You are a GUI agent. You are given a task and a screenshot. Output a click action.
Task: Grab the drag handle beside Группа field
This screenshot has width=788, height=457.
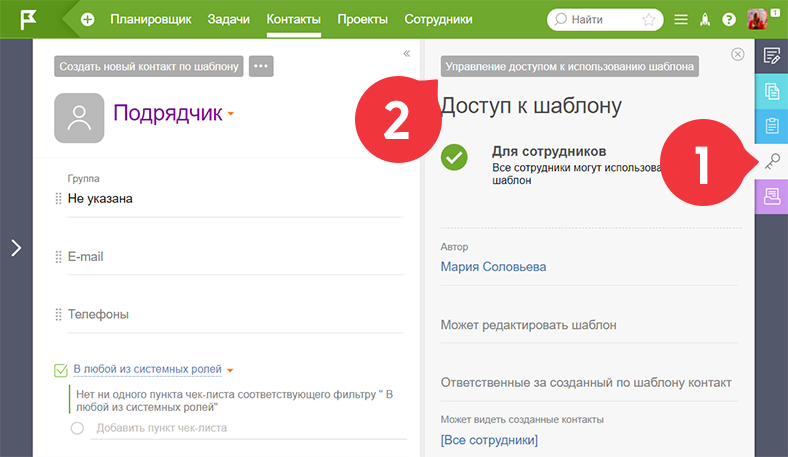pyautogui.click(x=58, y=199)
